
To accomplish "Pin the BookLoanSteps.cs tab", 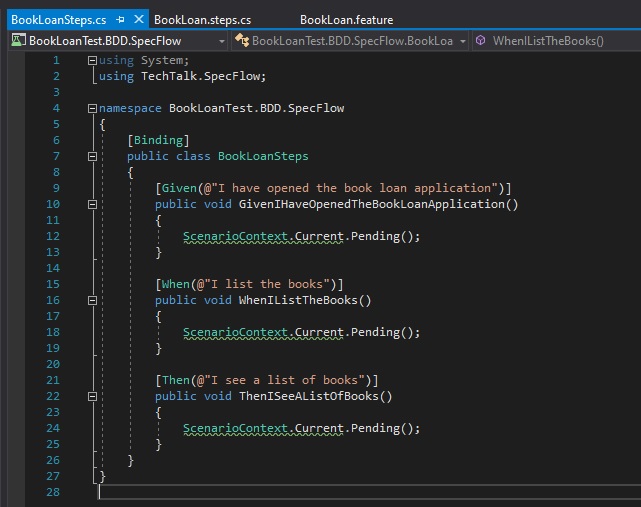I will click(120, 20).
